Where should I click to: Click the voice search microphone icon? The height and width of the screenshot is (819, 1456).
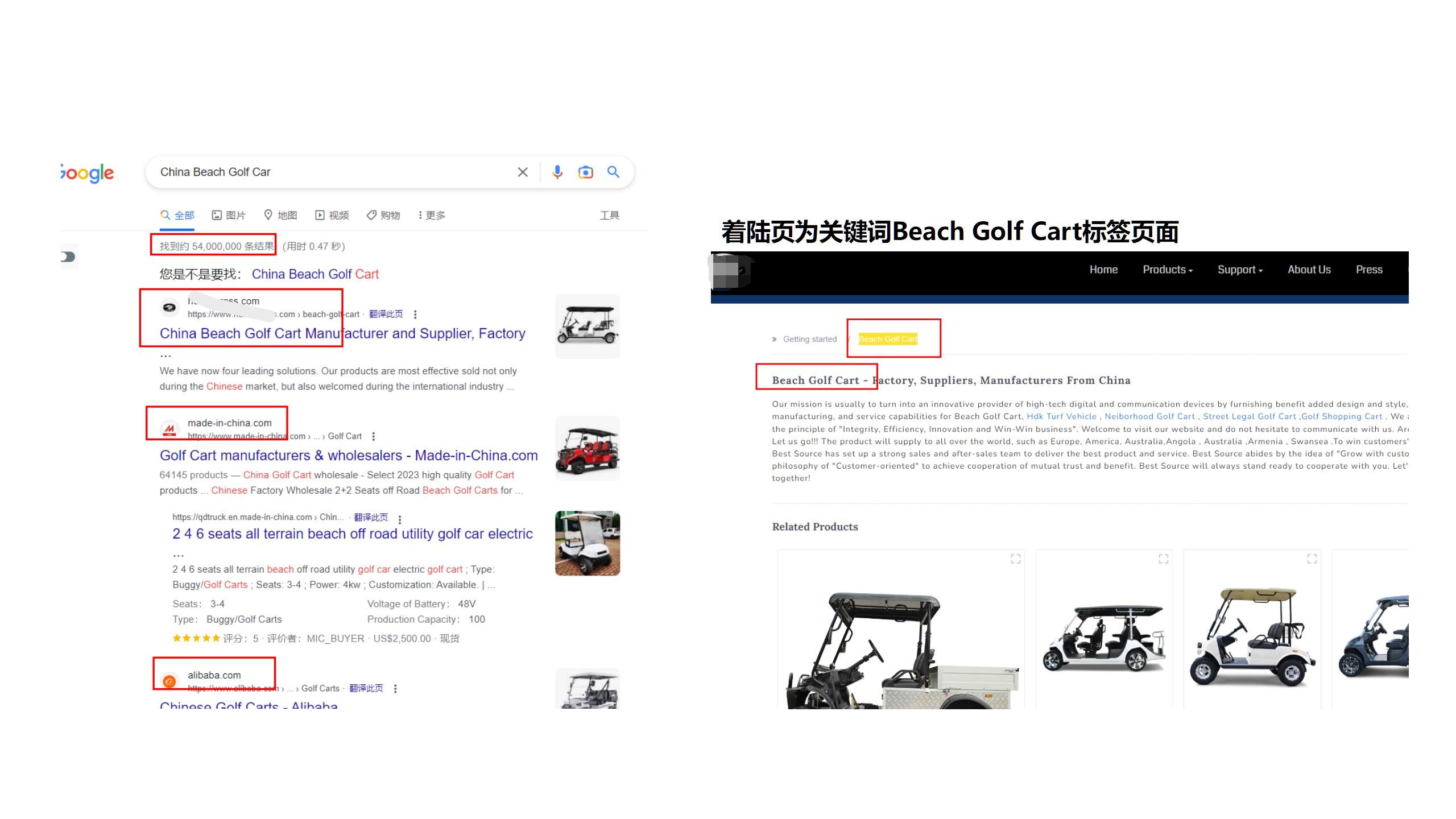point(557,172)
